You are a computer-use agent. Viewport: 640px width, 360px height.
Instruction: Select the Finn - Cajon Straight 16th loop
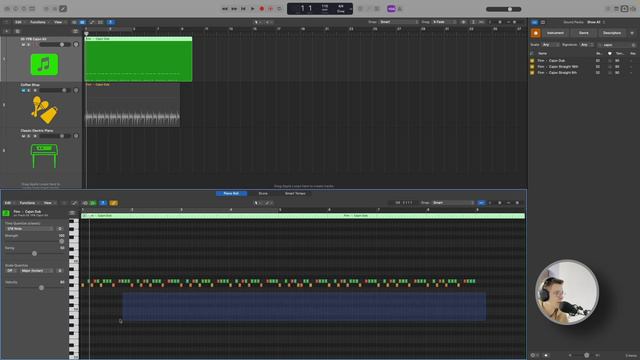[583, 67]
